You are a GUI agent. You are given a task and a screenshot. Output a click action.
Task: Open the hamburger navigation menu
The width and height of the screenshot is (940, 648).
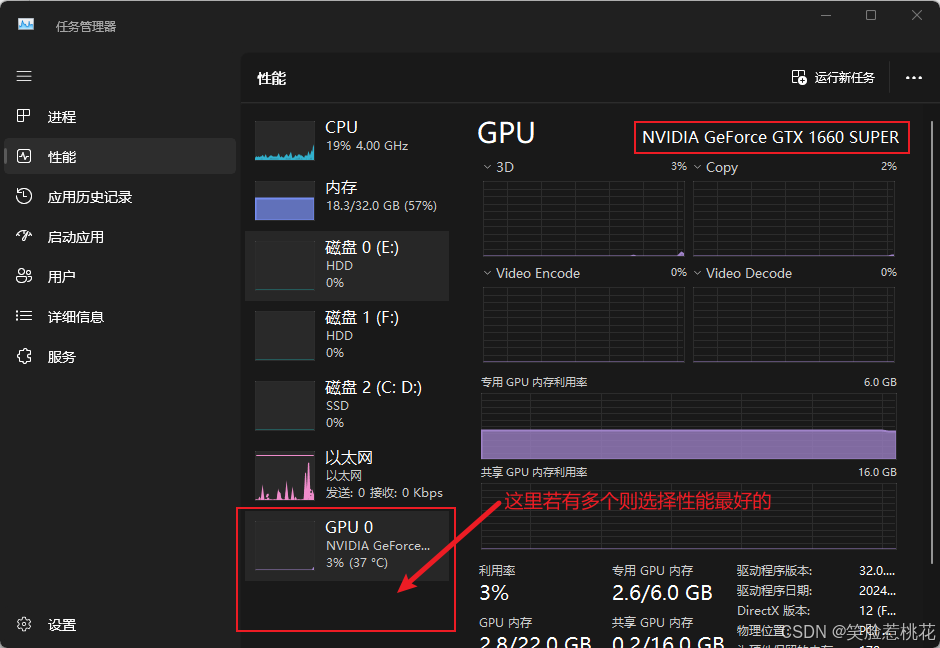pos(24,76)
